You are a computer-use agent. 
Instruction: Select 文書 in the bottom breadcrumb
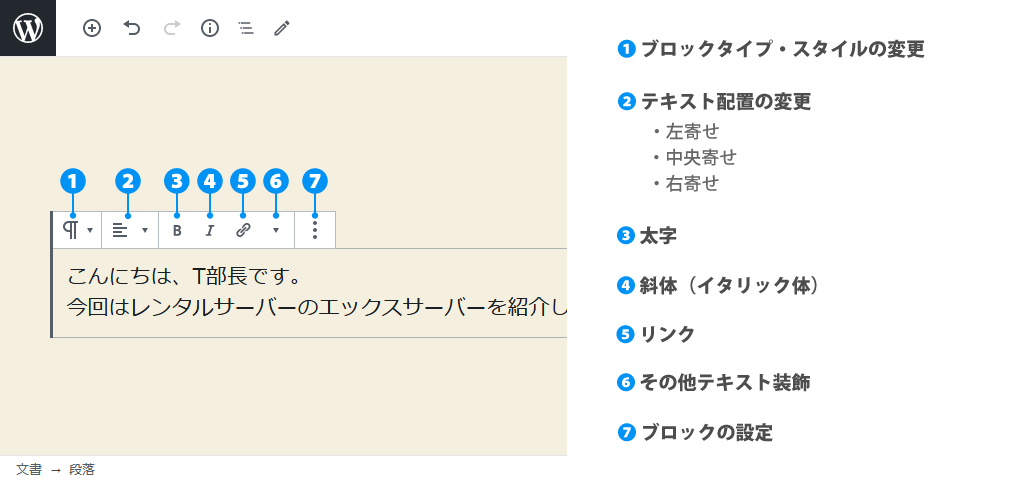(x=29, y=469)
